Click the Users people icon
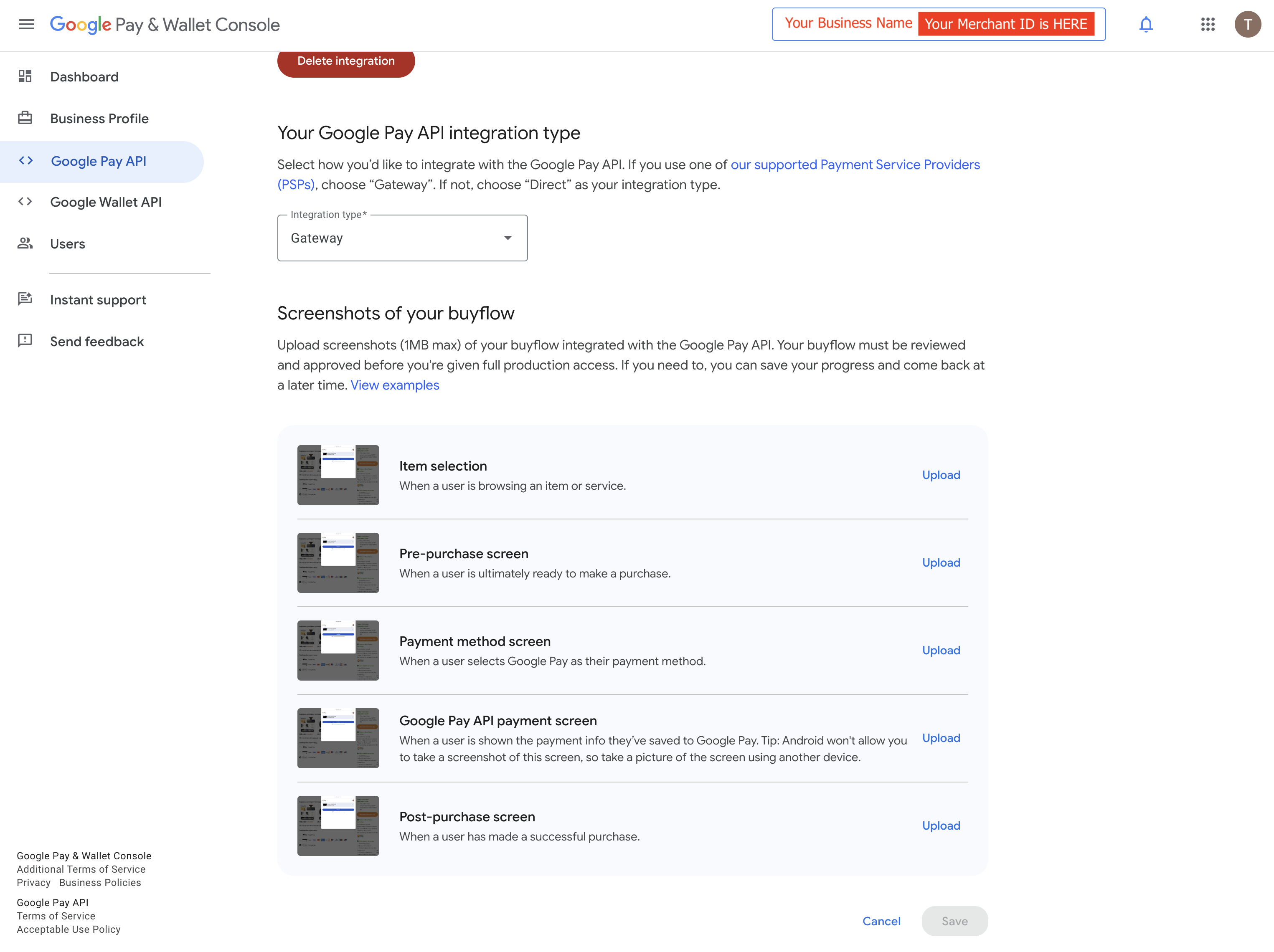Image resolution: width=1274 pixels, height=952 pixels. click(x=25, y=243)
